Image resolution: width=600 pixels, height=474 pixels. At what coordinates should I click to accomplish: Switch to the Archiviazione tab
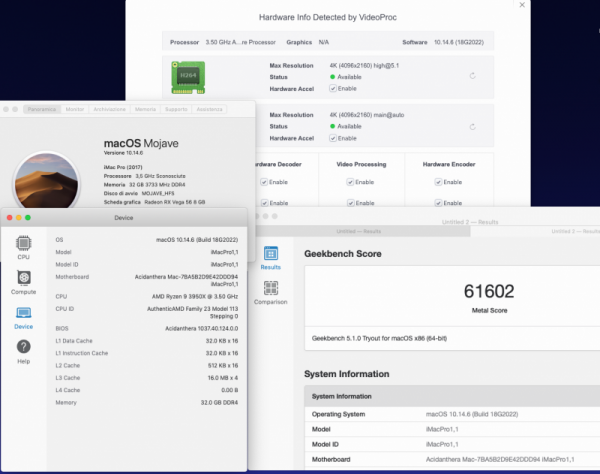point(109,109)
